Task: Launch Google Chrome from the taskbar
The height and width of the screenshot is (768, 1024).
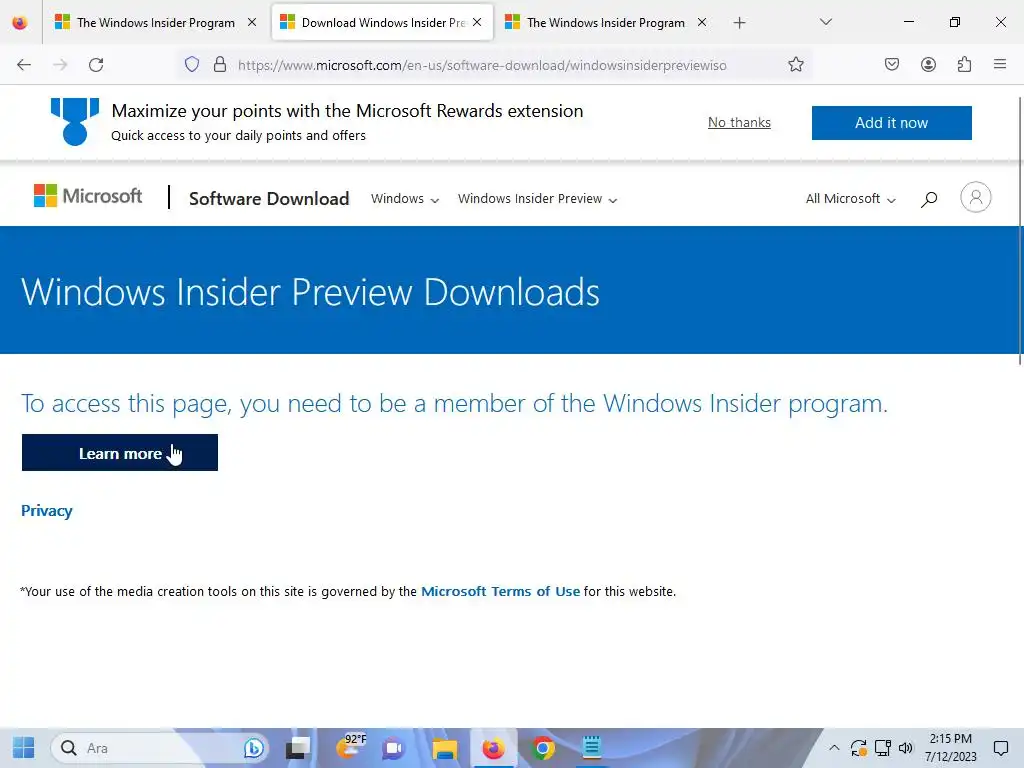Action: [x=543, y=748]
